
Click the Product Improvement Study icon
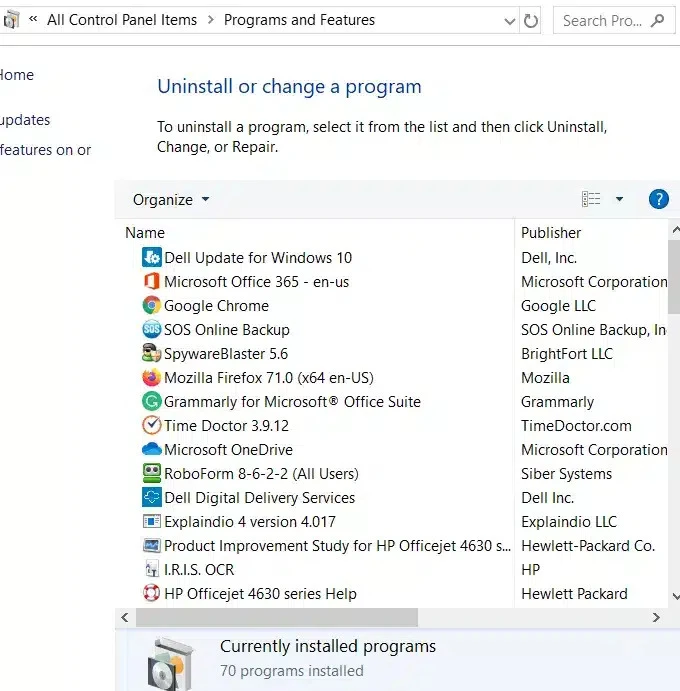(x=152, y=546)
